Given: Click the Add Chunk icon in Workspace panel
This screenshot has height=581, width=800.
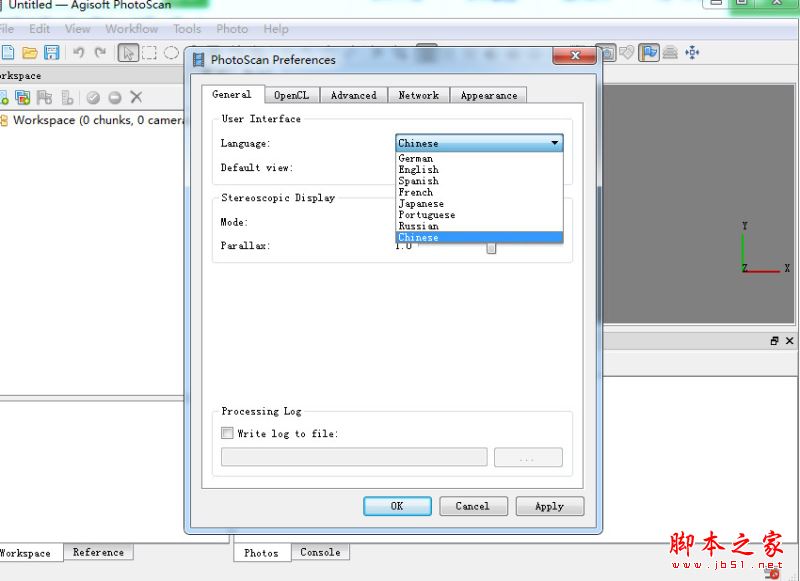Looking at the screenshot, I should pos(5,96).
